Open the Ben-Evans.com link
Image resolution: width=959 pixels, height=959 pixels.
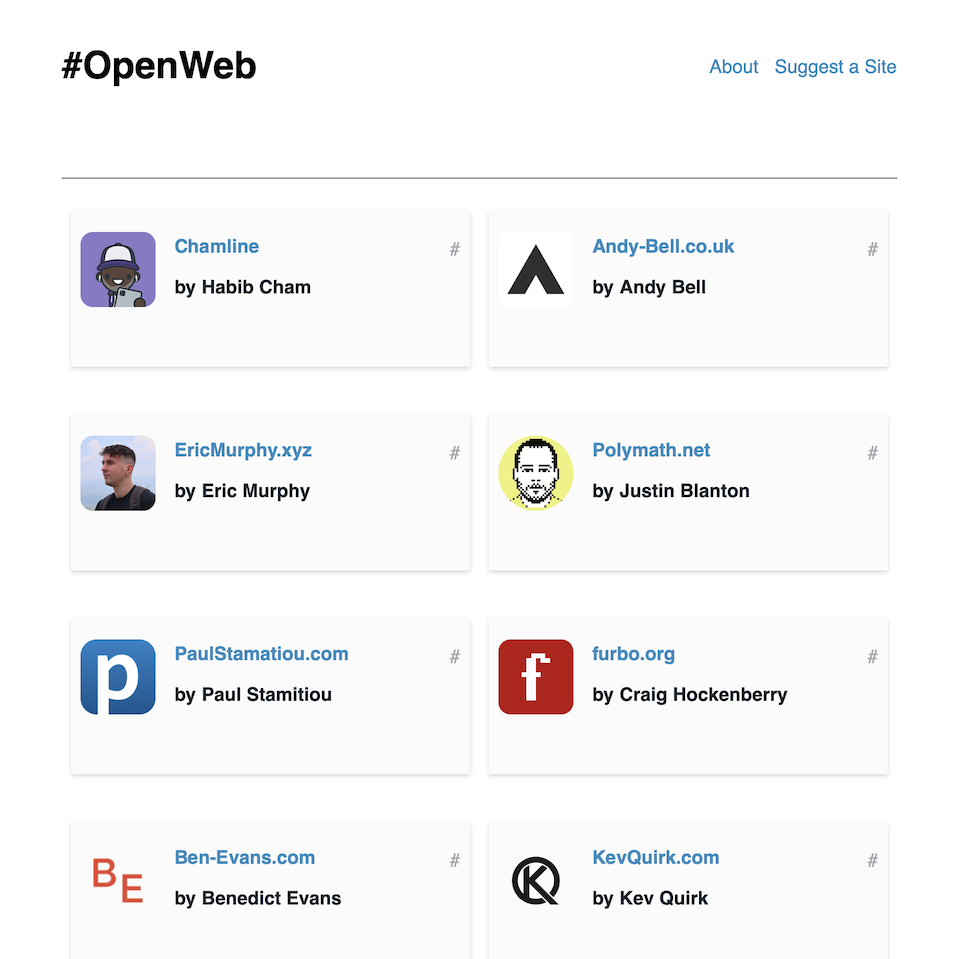point(245,857)
